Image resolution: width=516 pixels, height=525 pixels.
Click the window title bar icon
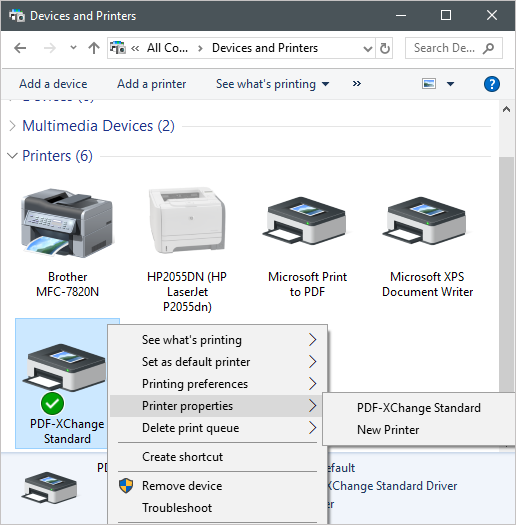click(x=17, y=15)
